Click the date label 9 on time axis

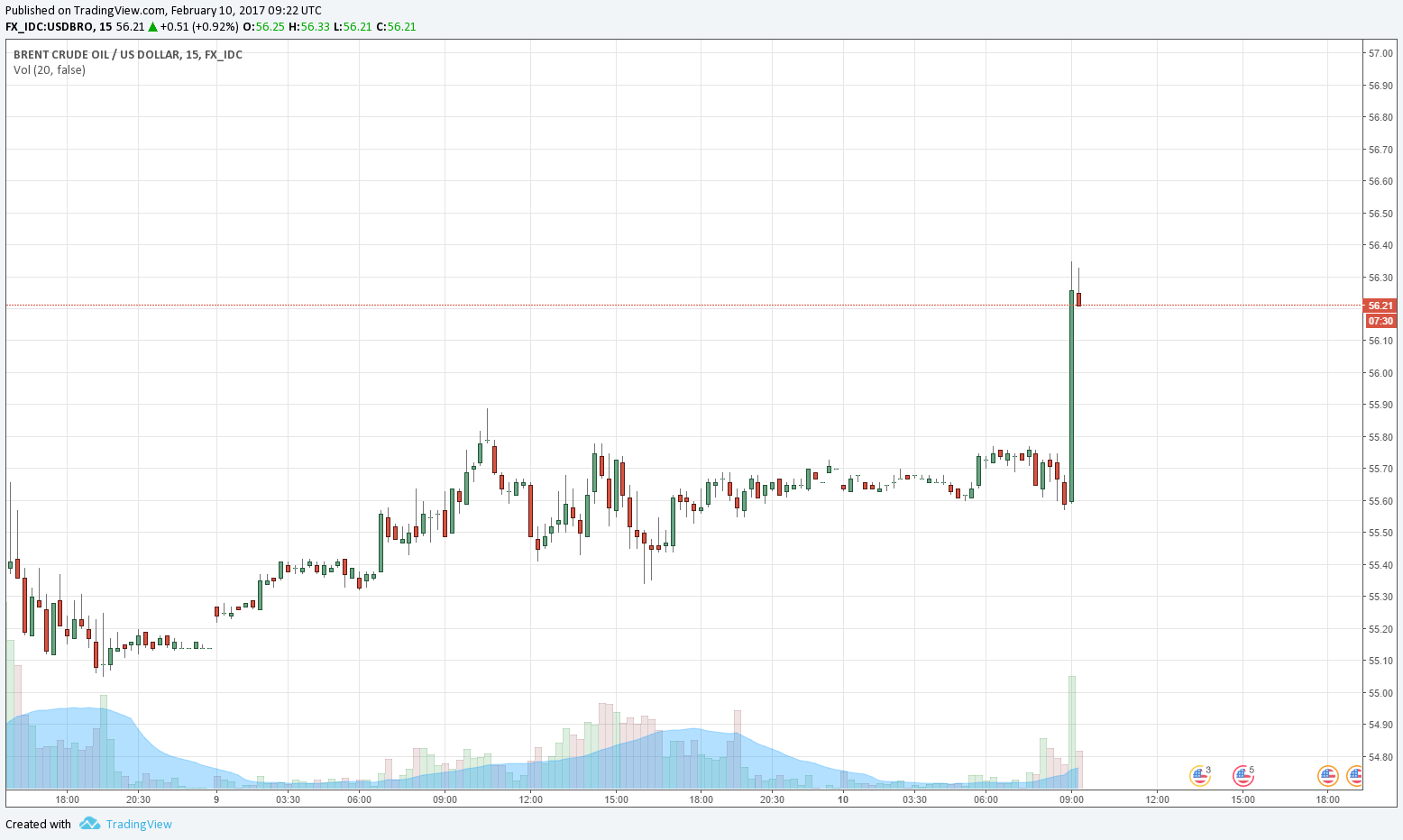(216, 799)
